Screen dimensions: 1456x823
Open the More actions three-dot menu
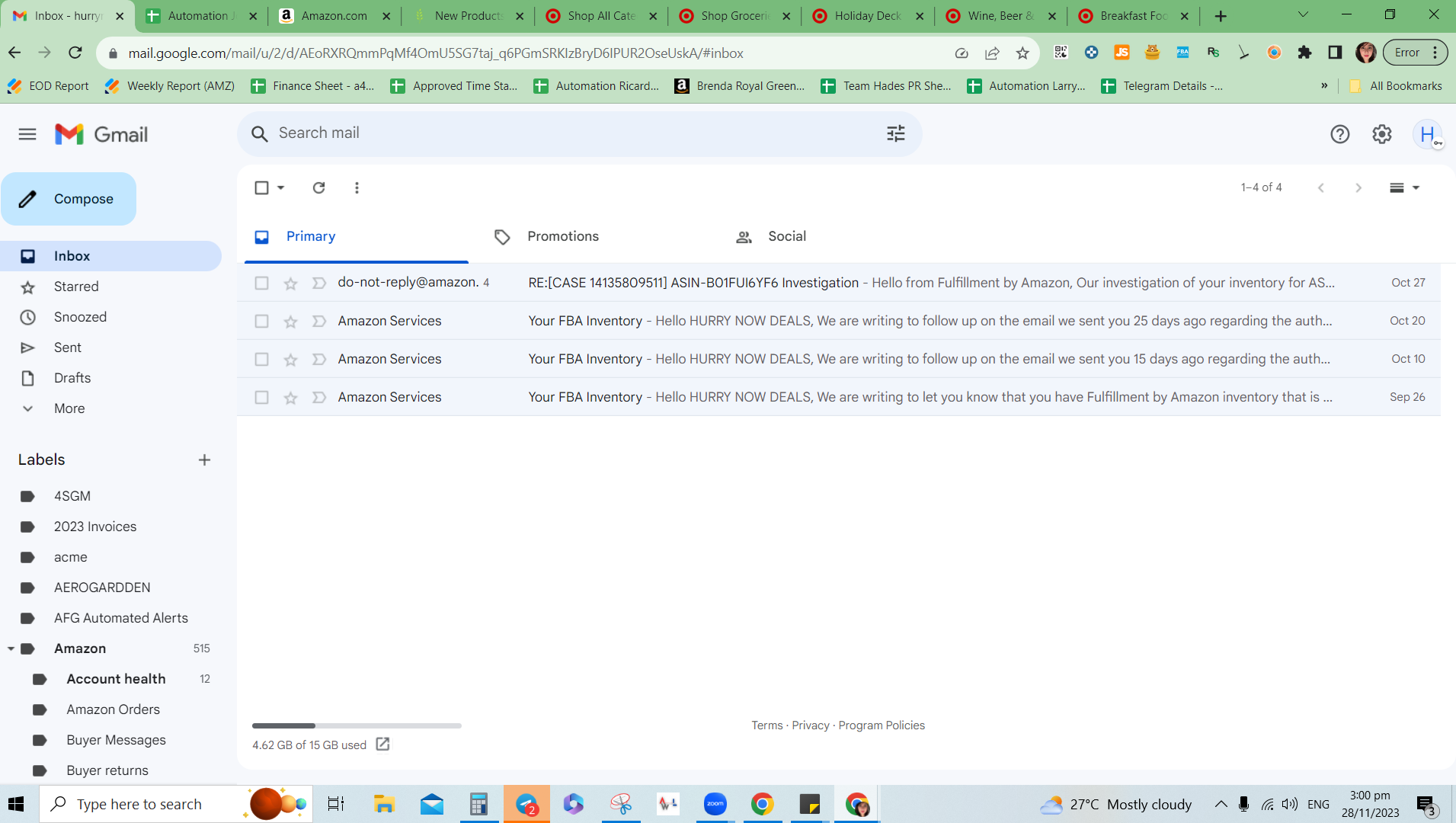tap(357, 187)
